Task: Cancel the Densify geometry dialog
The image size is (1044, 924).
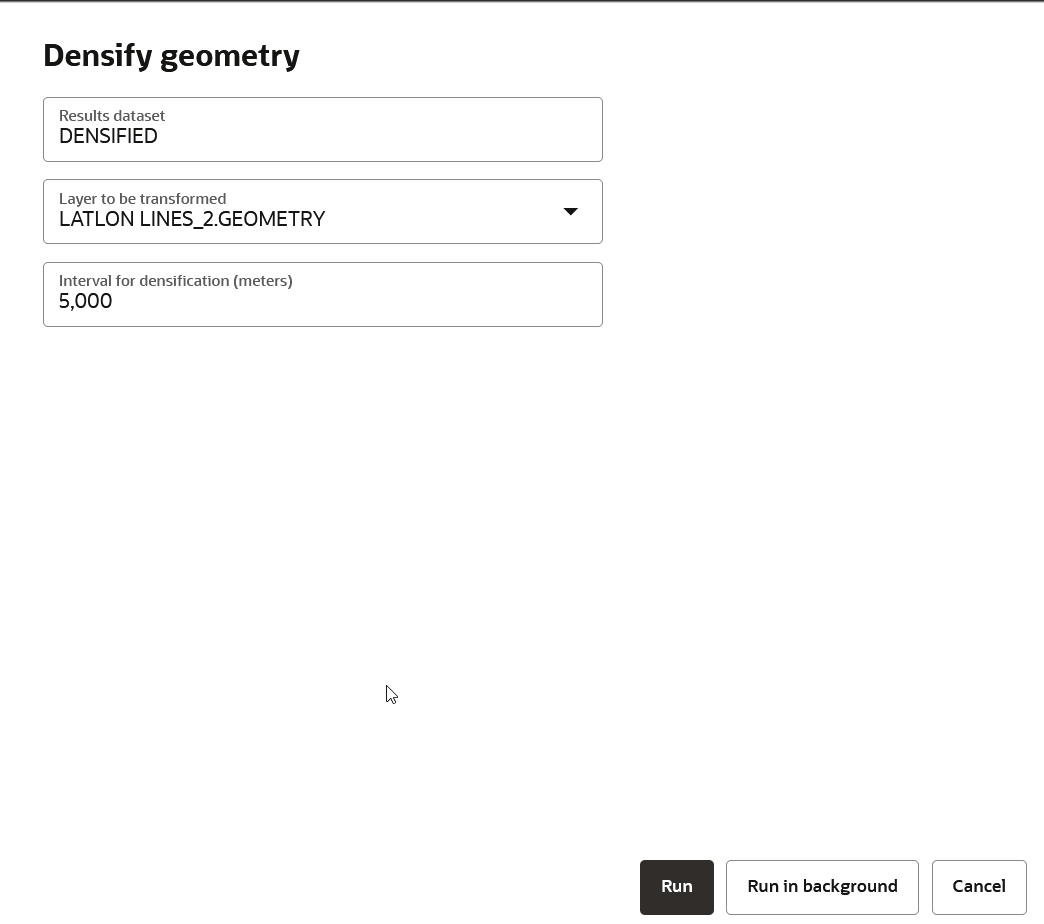Action: click(978, 886)
